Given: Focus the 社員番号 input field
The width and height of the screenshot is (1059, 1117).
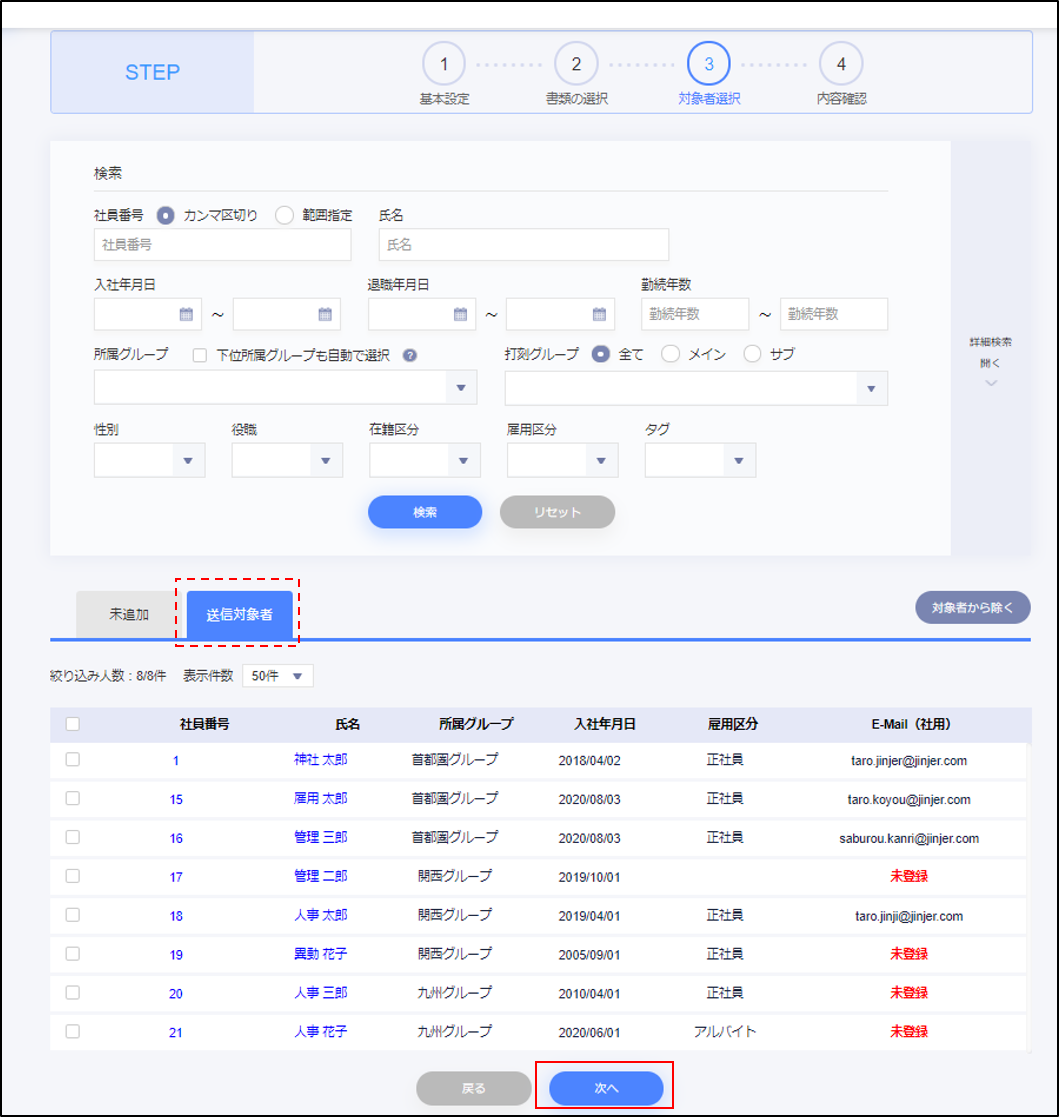Looking at the screenshot, I should (222, 244).
